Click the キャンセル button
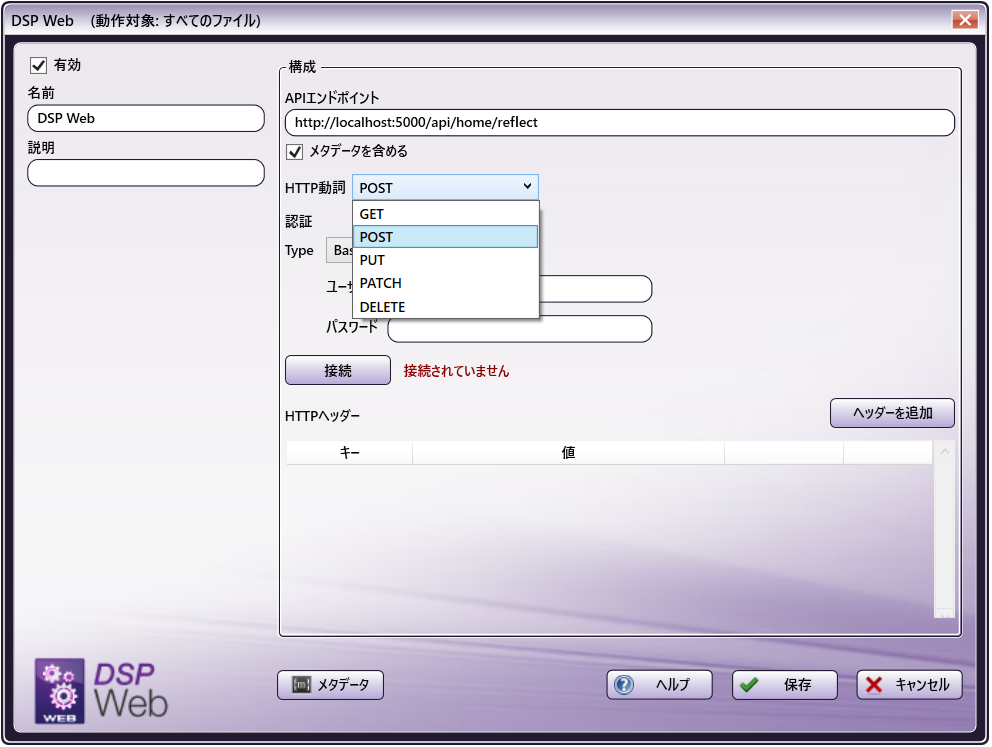 (x=910, y=686)
